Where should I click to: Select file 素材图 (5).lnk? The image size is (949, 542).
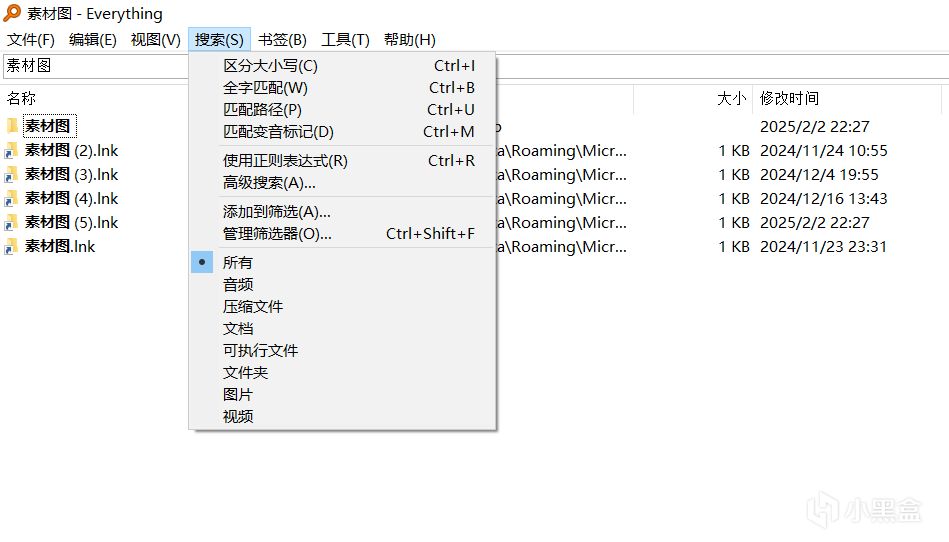71,223
